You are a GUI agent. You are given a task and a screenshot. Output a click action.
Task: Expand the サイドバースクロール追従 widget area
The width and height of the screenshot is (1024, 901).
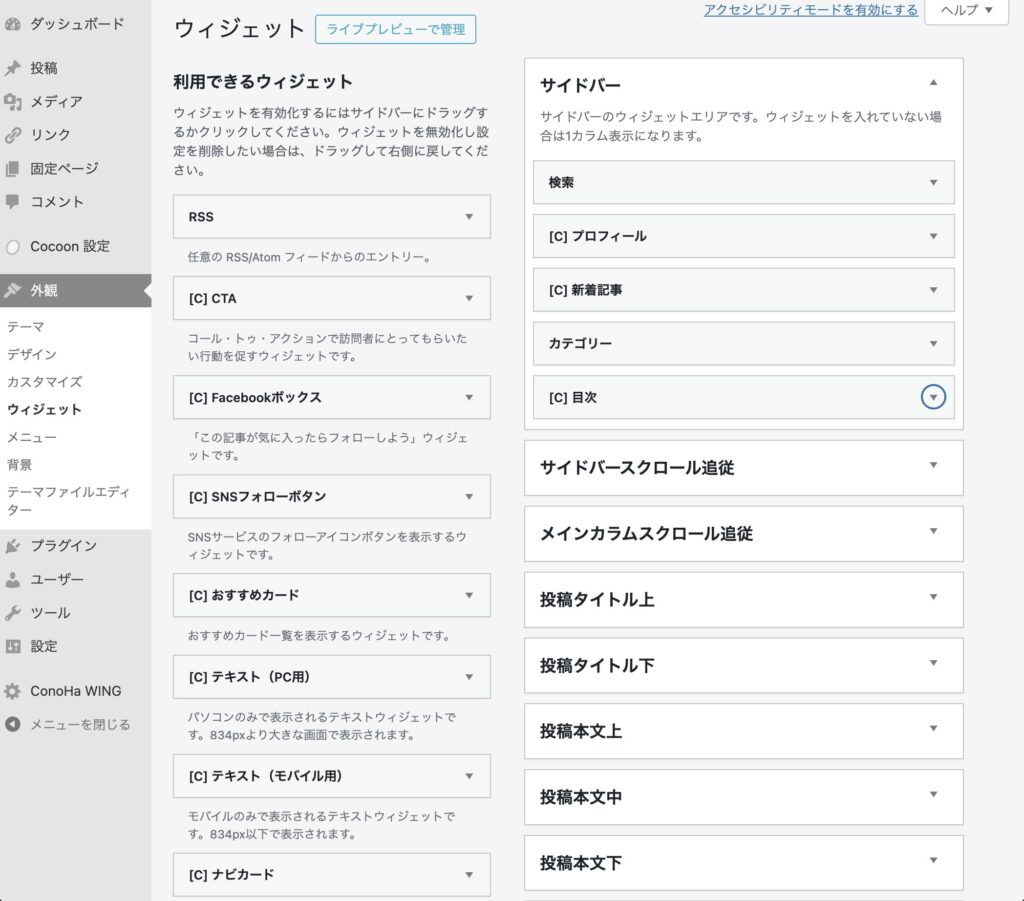(x=933, y=466)
